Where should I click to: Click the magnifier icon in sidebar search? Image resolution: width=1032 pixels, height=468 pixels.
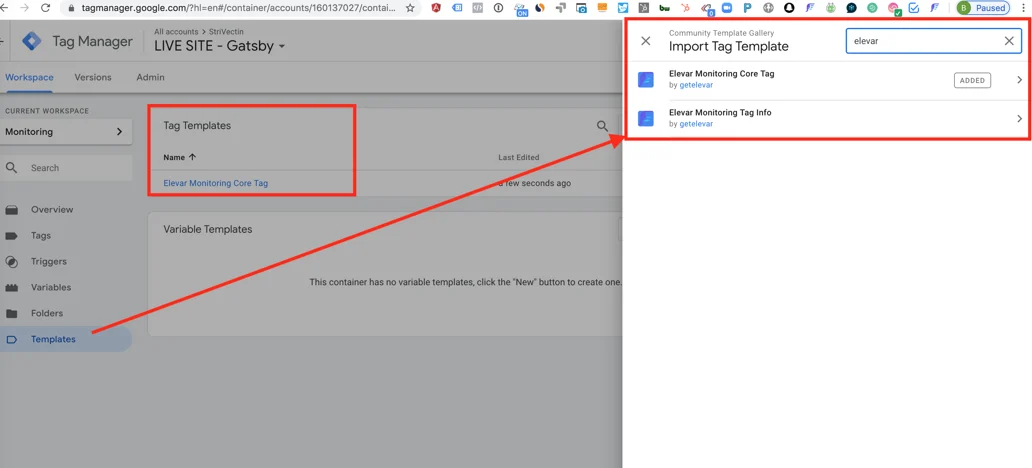coord(11,168)
